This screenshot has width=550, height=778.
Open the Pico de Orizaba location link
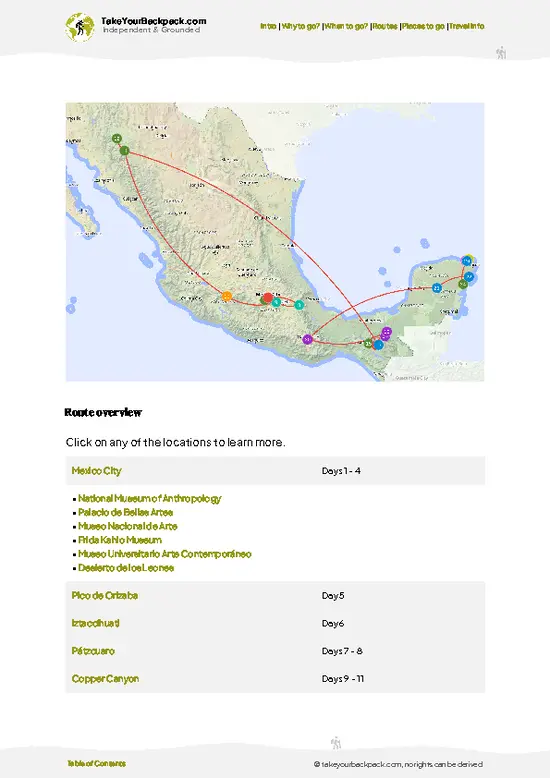pos(105,595)
